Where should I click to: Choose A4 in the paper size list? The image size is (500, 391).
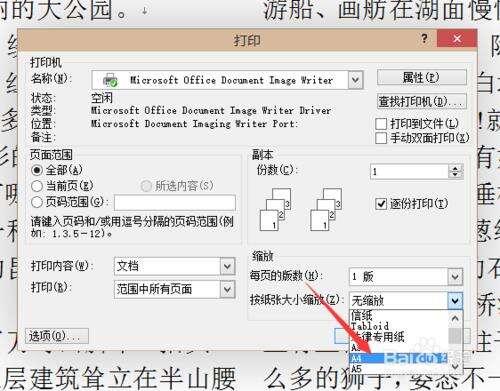(x=398, y=359)
